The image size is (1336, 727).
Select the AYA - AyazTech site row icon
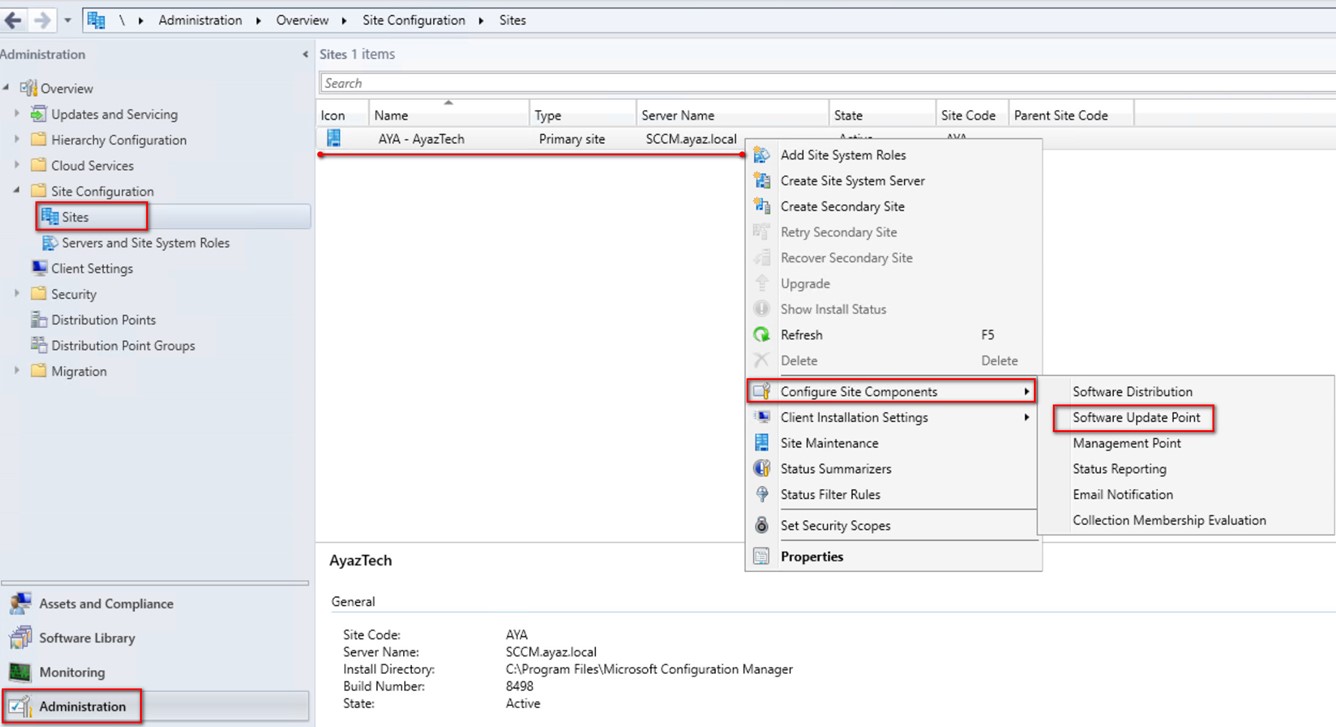(334, 138)
